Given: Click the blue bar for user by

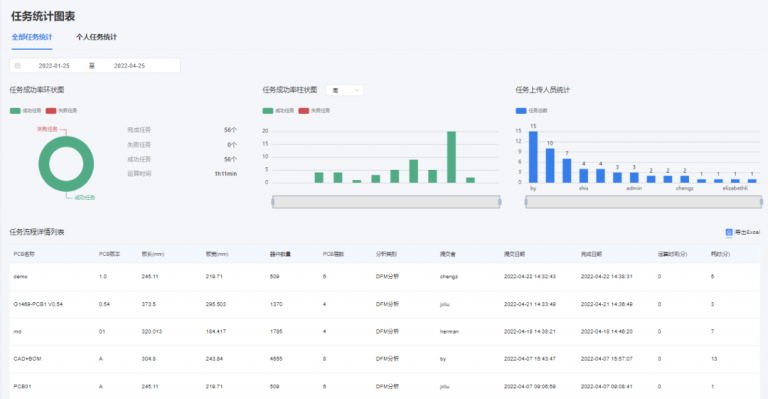Looking at the screenshot, I should click(x=533, y=157).
